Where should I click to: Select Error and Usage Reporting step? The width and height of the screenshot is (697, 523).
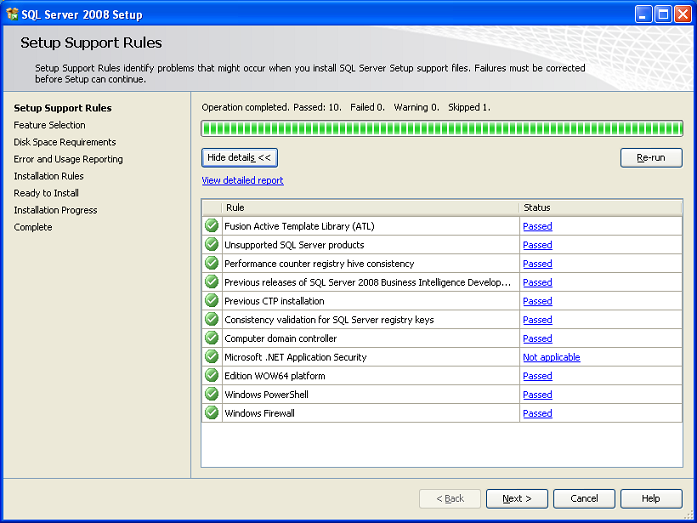tap(68, 159)
